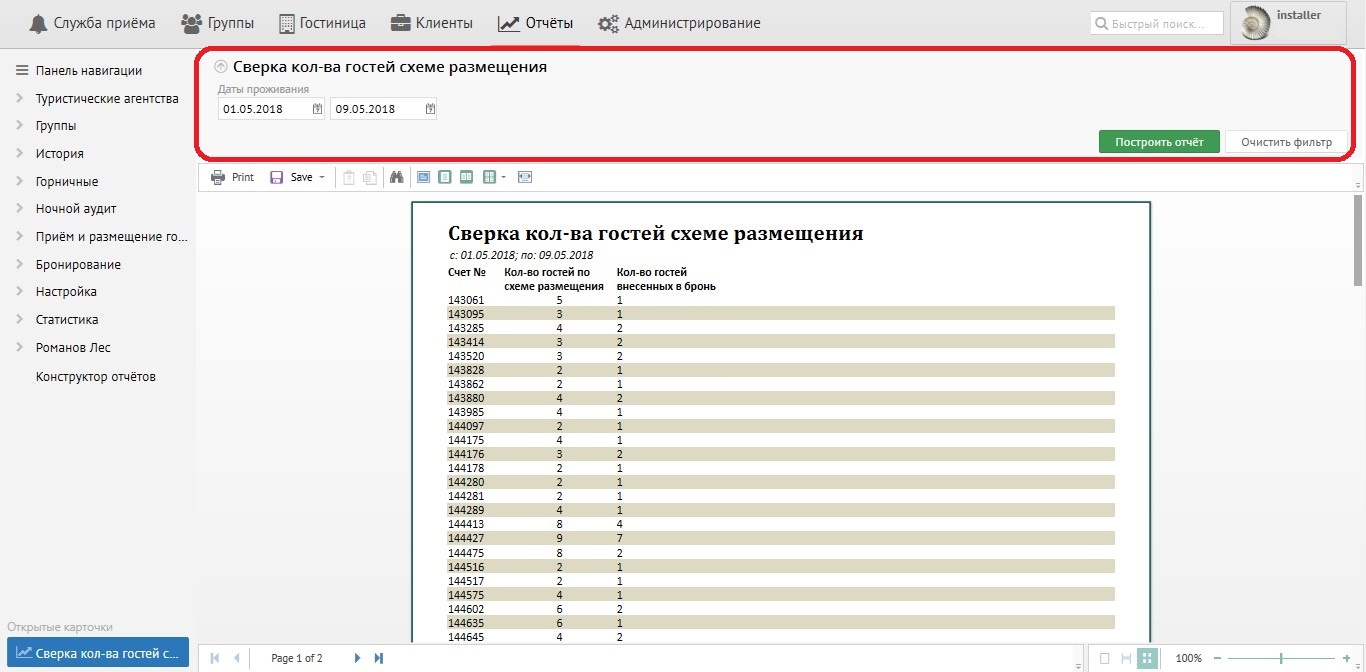Adjust the zoom slider handle
Viewport: 1366px width, 672px height.
click(1281, 658)
